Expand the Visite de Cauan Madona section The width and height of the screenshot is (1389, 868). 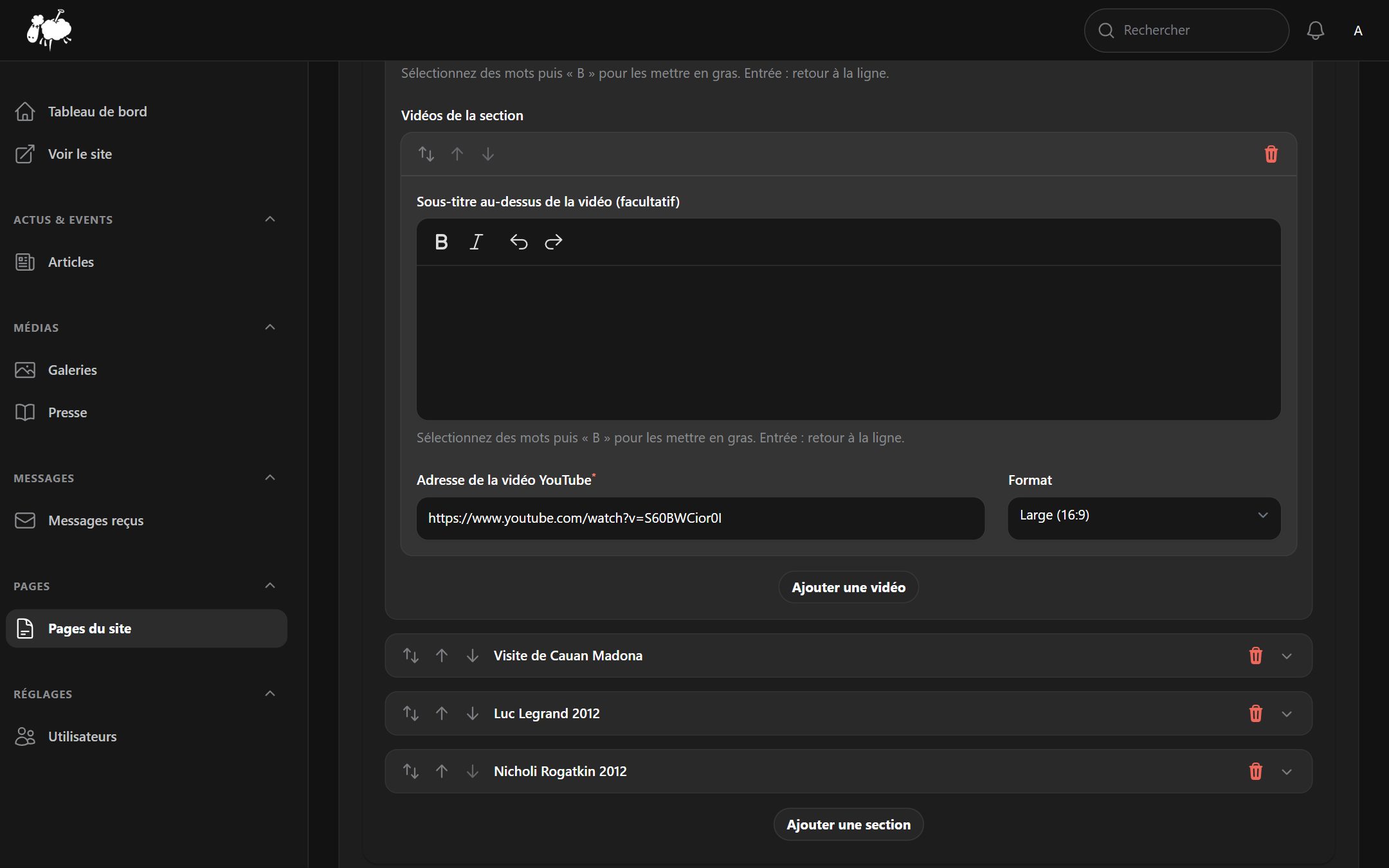[x=1287, y=656]
